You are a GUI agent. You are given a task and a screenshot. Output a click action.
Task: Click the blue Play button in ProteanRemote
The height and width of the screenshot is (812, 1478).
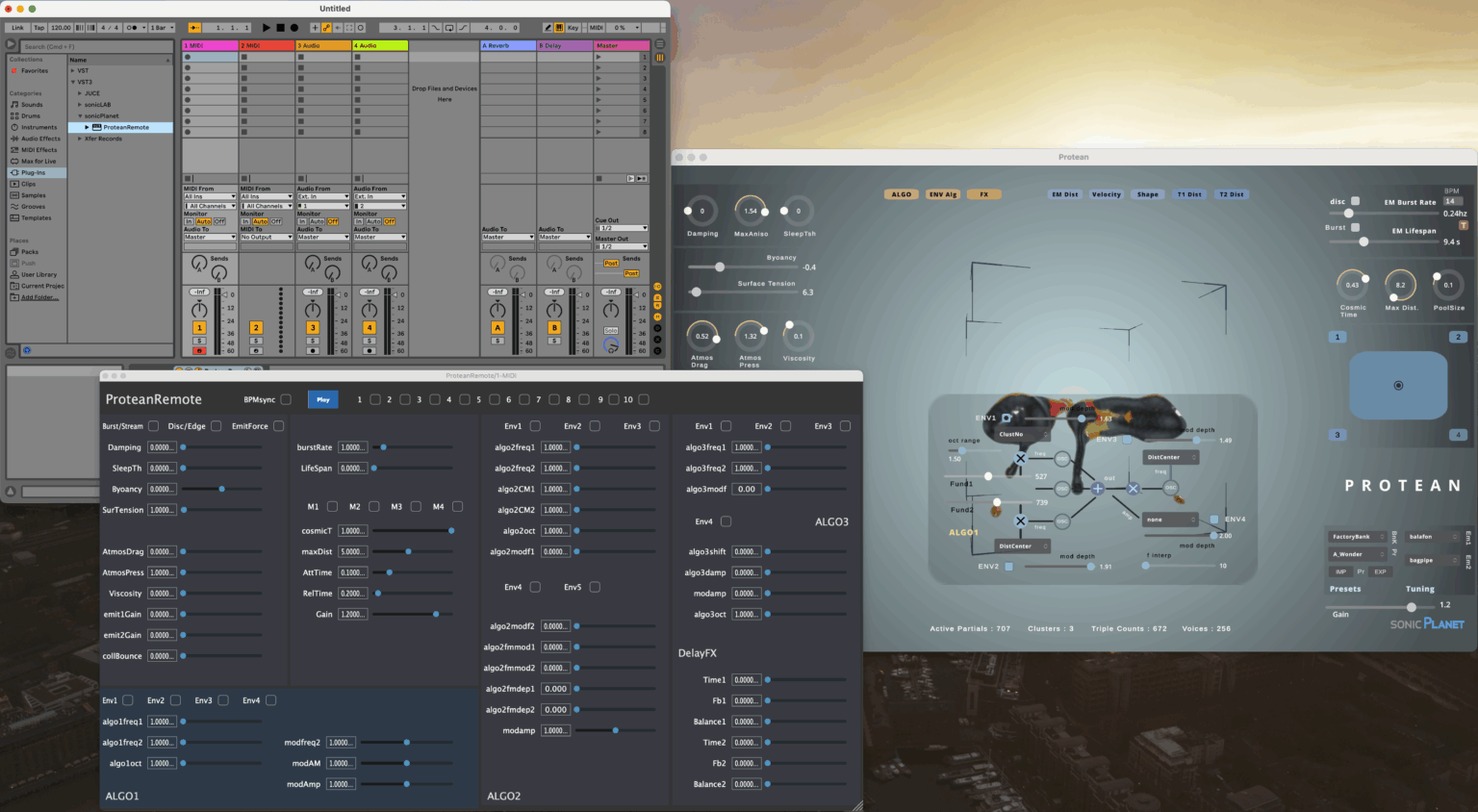pos(322,399)
